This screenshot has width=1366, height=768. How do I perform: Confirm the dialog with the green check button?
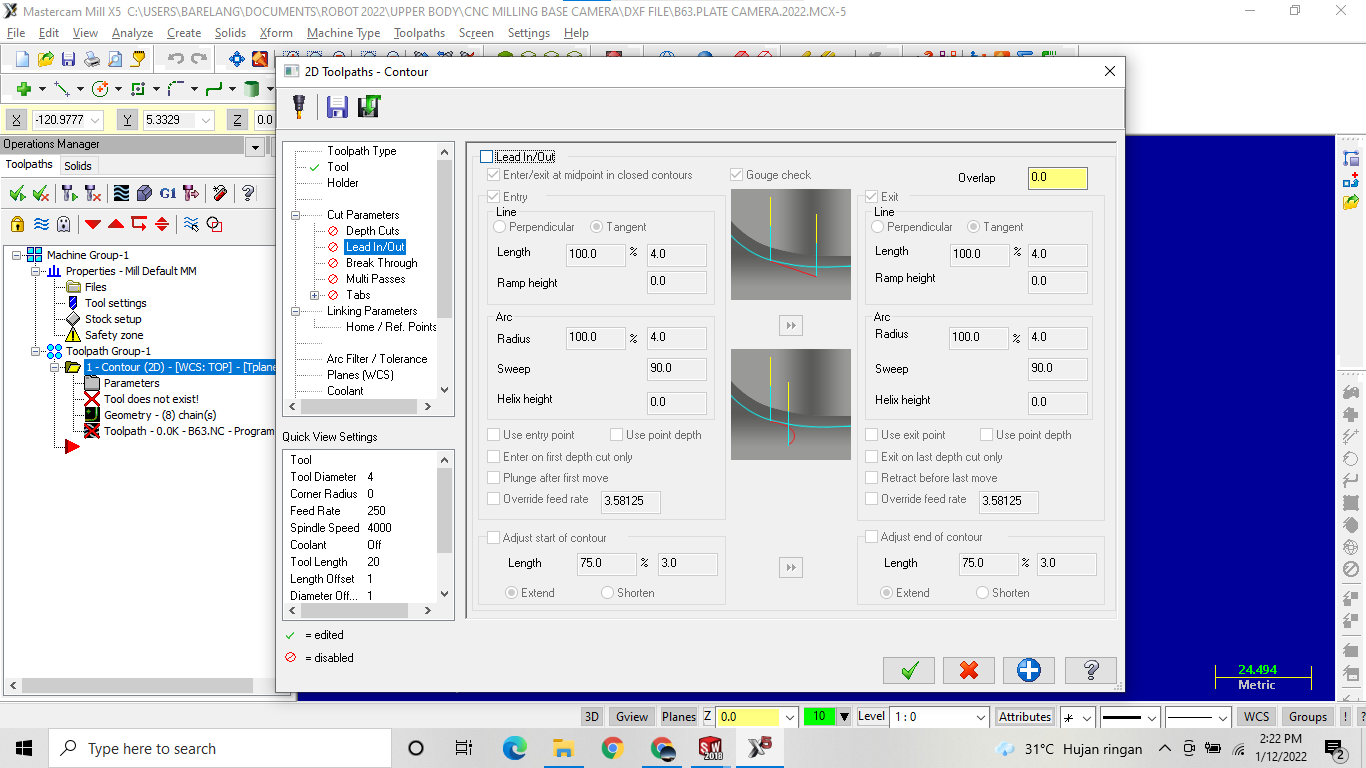(x=908, y=670)
